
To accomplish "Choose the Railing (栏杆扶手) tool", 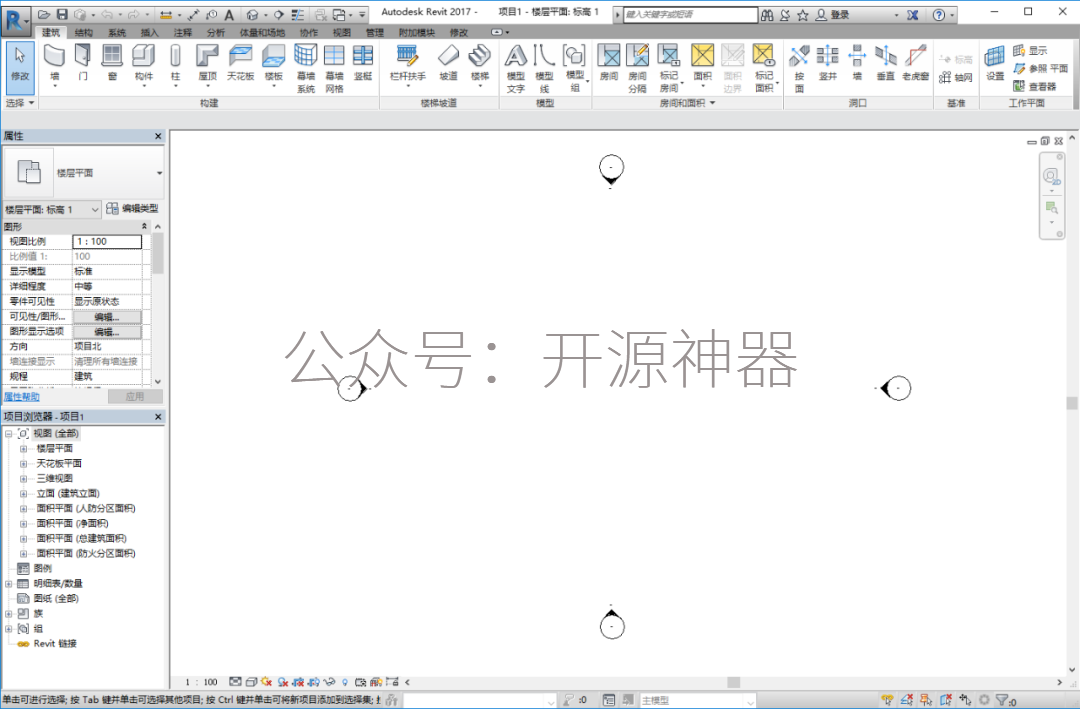I will [x=408, y=64].
